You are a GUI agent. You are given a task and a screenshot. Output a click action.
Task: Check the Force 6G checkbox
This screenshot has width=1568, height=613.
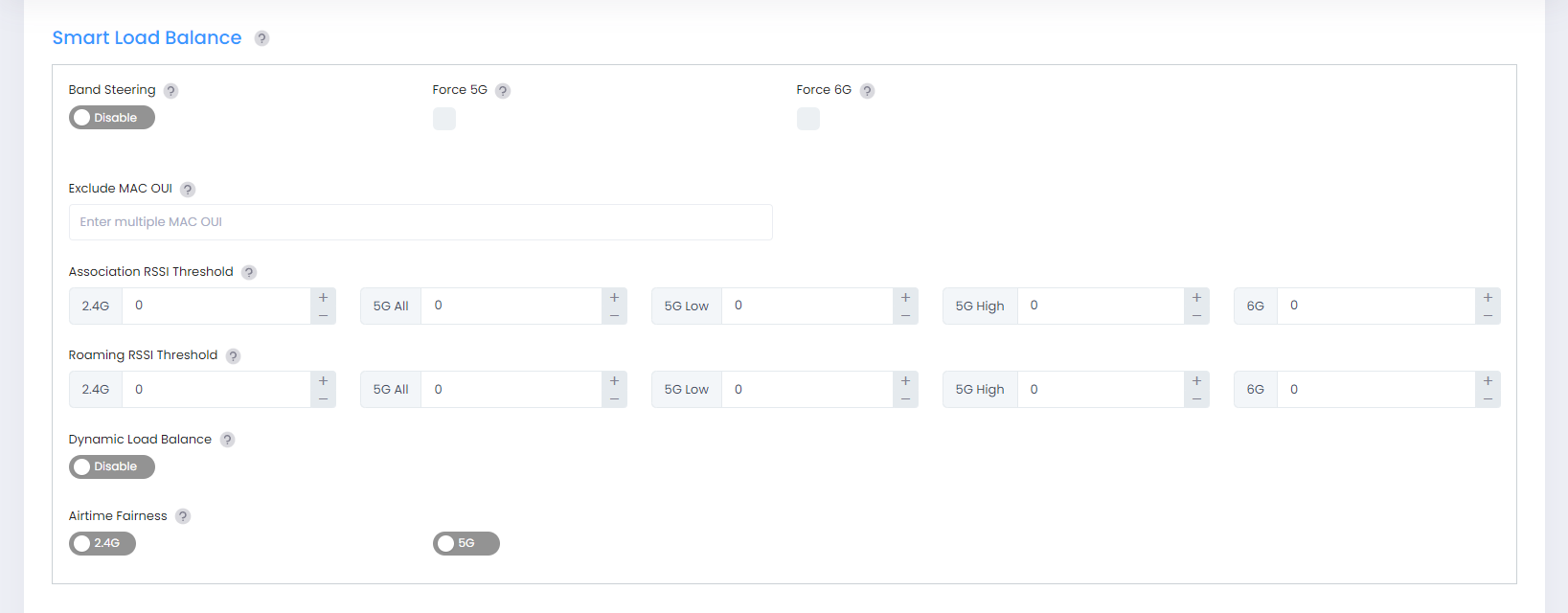tap(808, 119)
